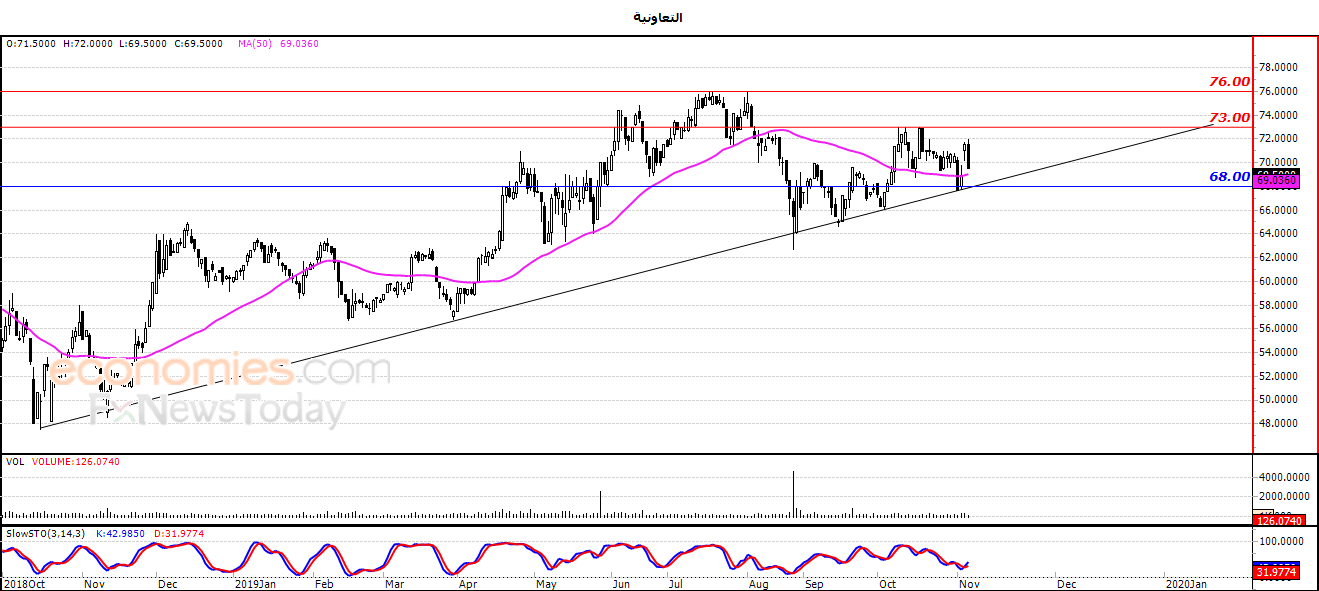The image size is (1319, 591).
Task: Click the 60.0000 price axis value
Action: coord(1279,281)
